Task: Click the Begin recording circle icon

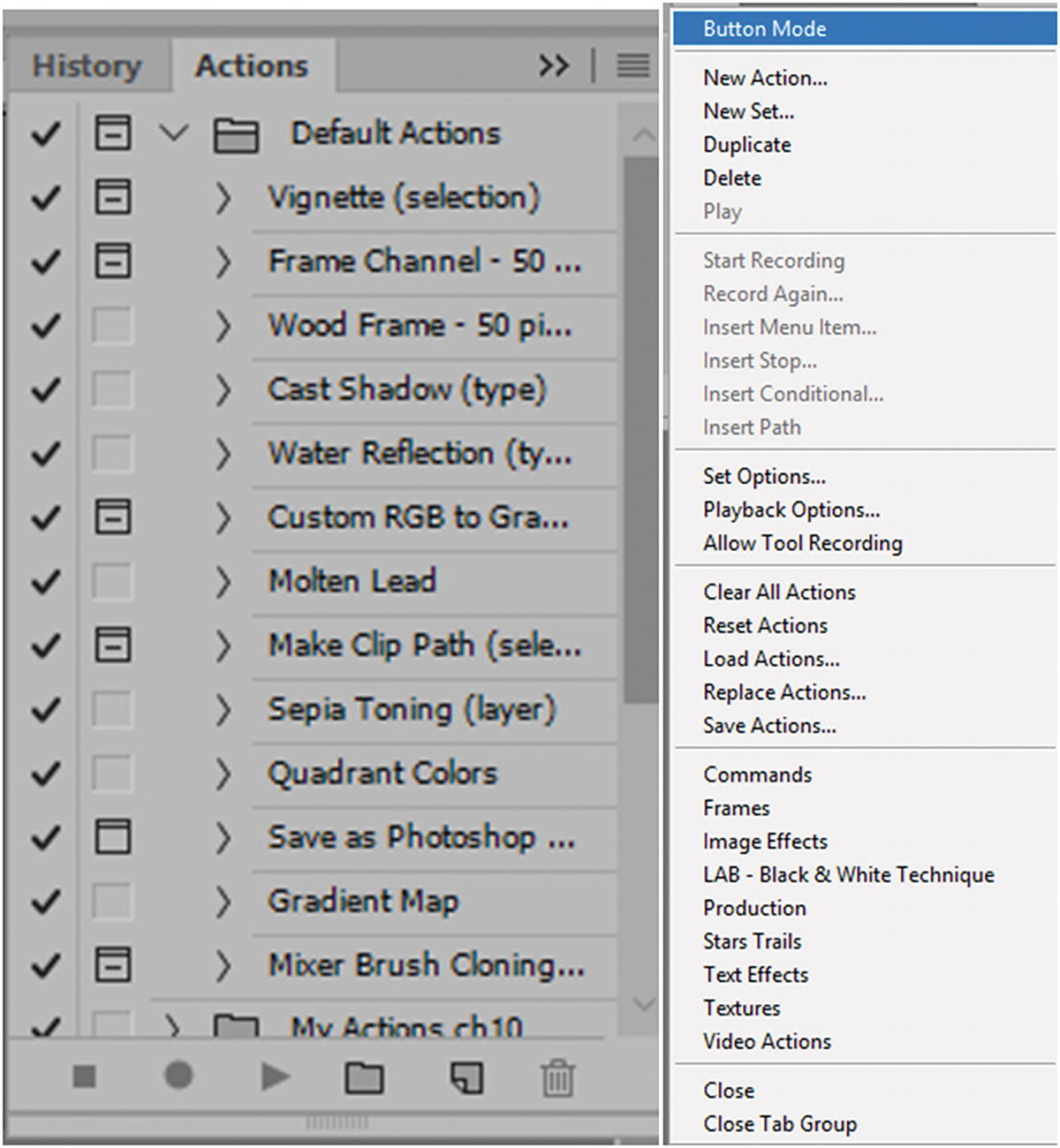Action: coord(178,1076)
